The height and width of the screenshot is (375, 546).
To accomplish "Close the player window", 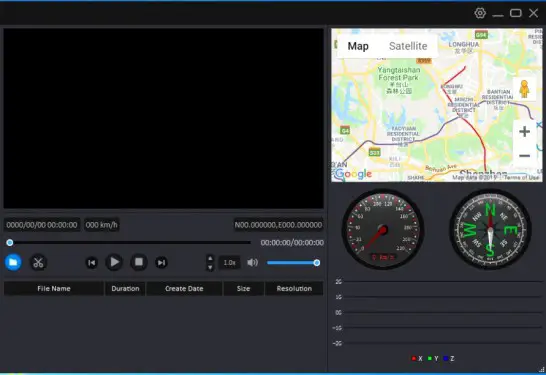I will coord(533,13).
